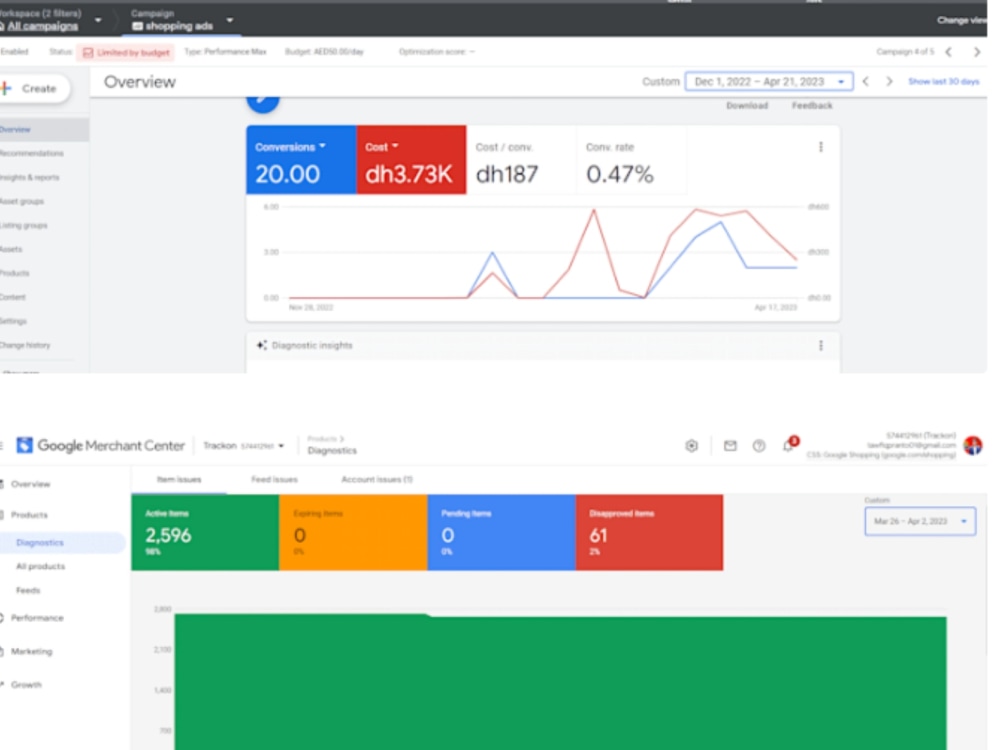
Task: Select the orange Expiring items card
Action: point(353,533)
